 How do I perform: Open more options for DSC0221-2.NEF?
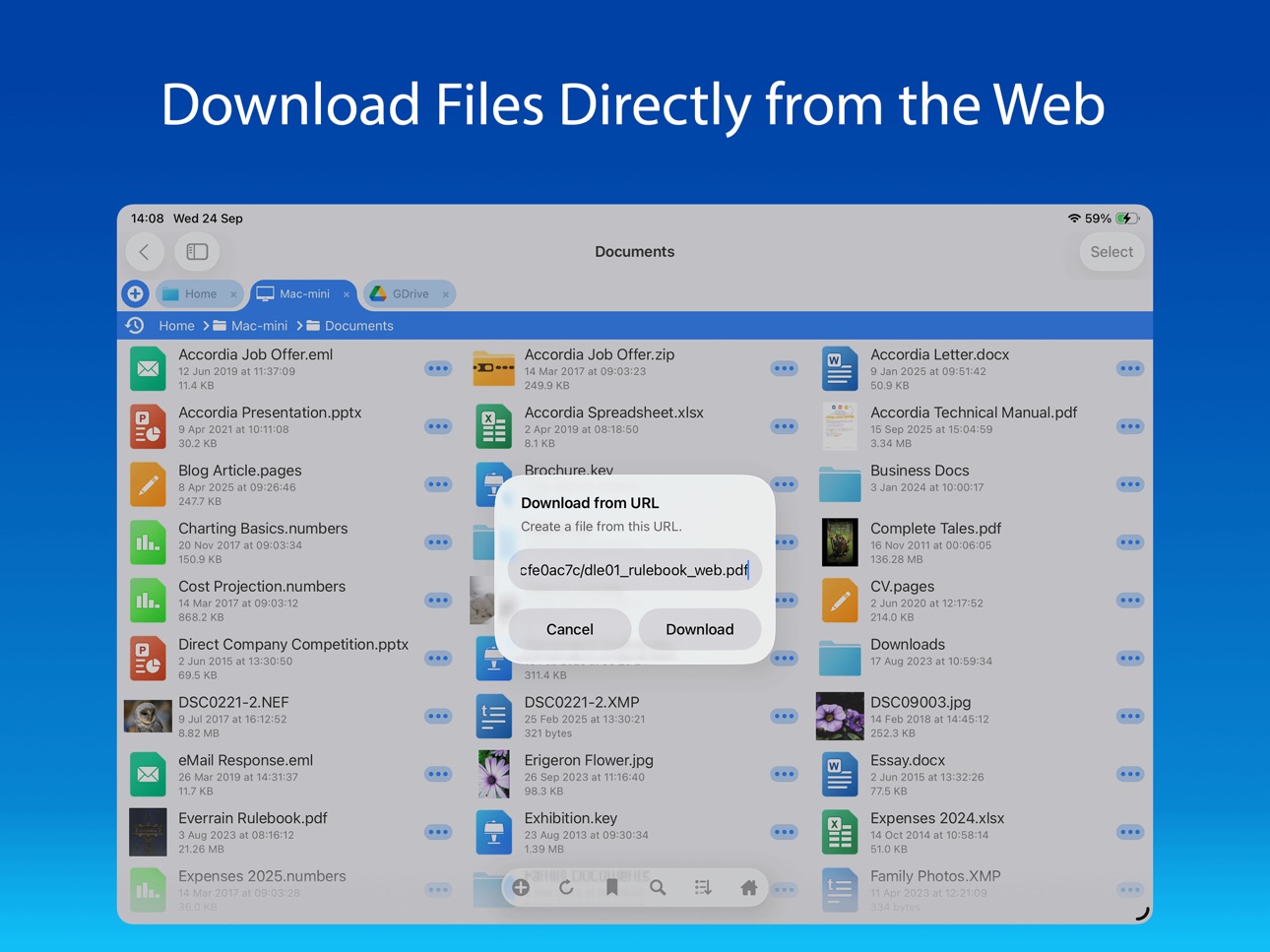tap(438, 717)
